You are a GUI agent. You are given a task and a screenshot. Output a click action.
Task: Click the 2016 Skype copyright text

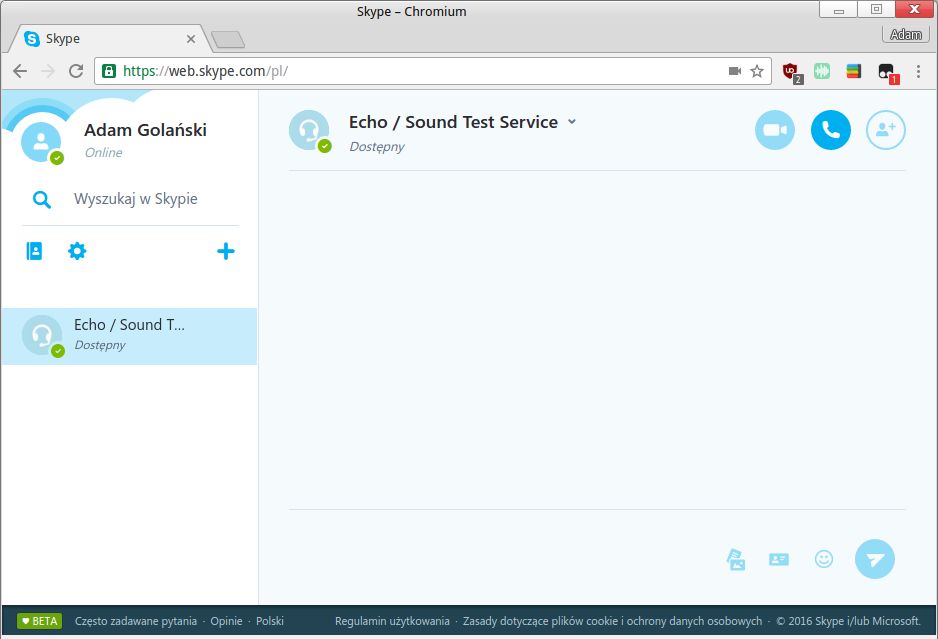[848, 621]
